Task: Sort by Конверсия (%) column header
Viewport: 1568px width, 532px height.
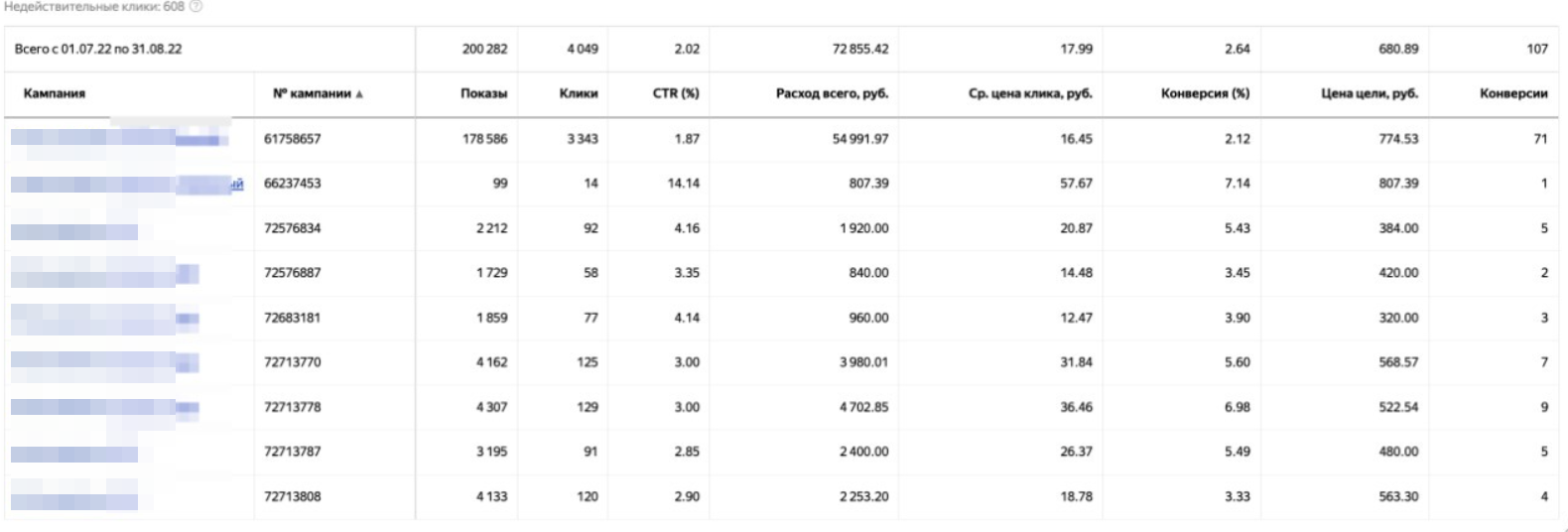Action: point(1204,94)
